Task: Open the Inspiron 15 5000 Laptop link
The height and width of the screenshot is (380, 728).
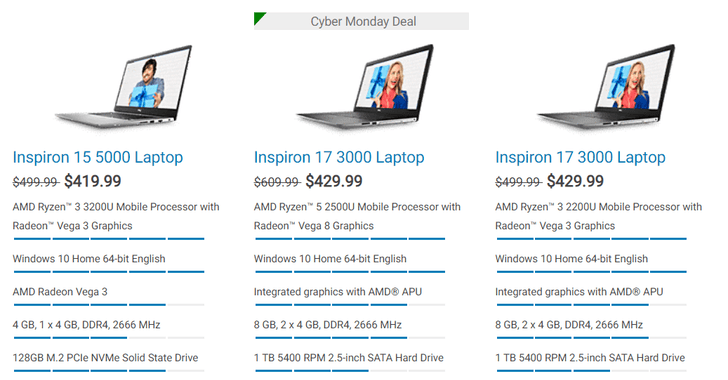Action: pyautogui.click(x=98, y=157)
